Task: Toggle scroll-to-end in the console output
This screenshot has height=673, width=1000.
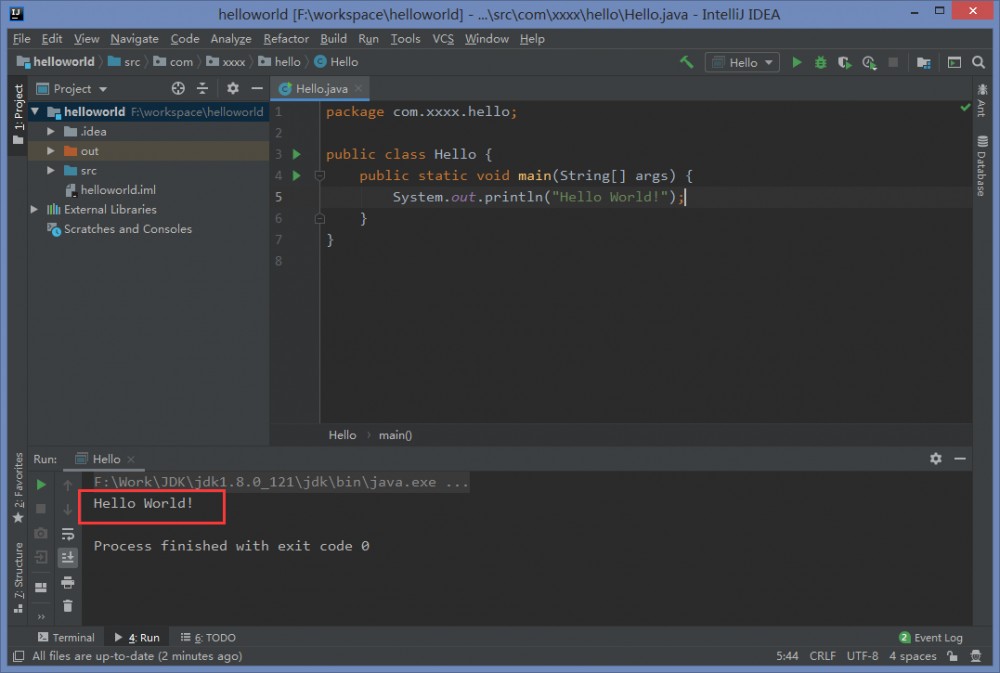Action: (x=67, y=557)
